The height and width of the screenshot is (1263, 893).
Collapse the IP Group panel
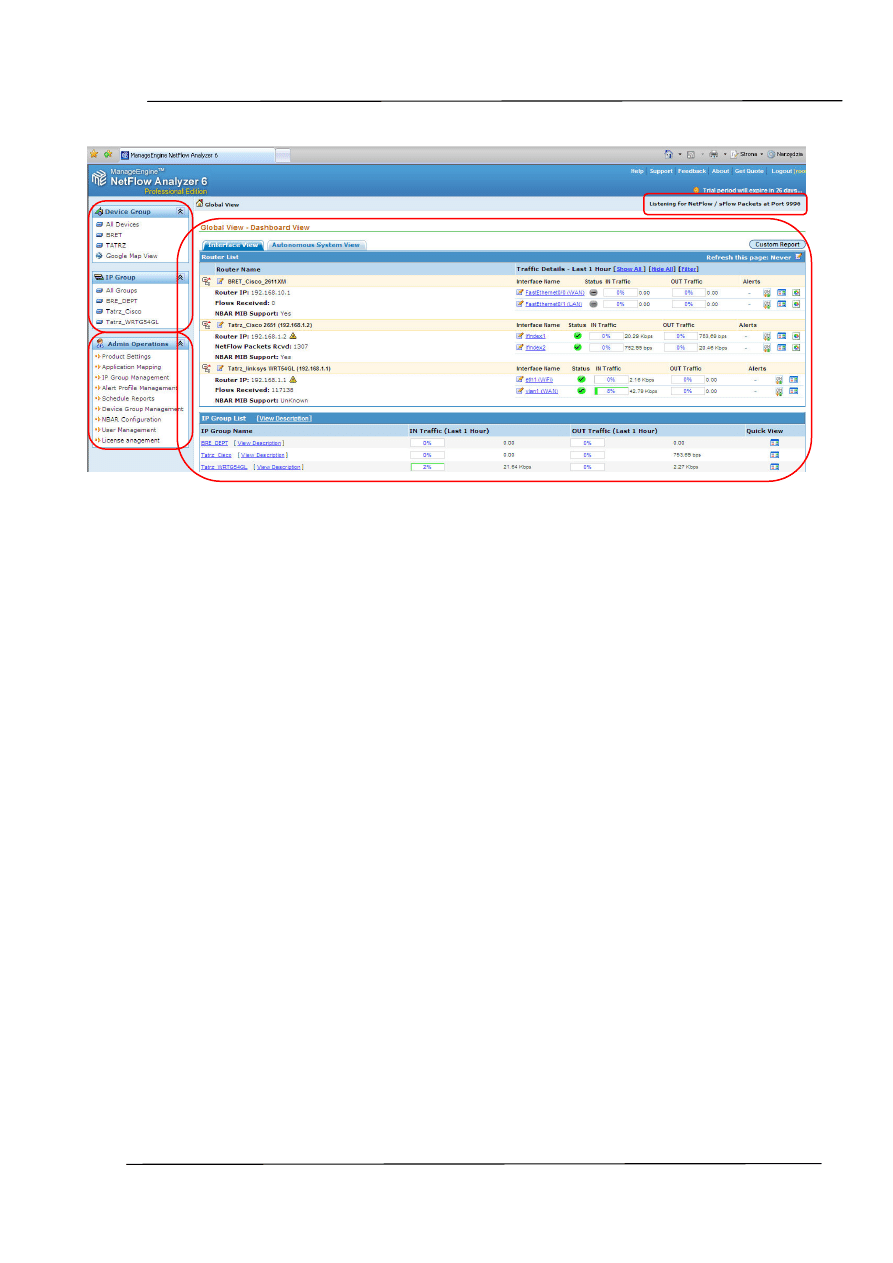(x=179, y=277)
